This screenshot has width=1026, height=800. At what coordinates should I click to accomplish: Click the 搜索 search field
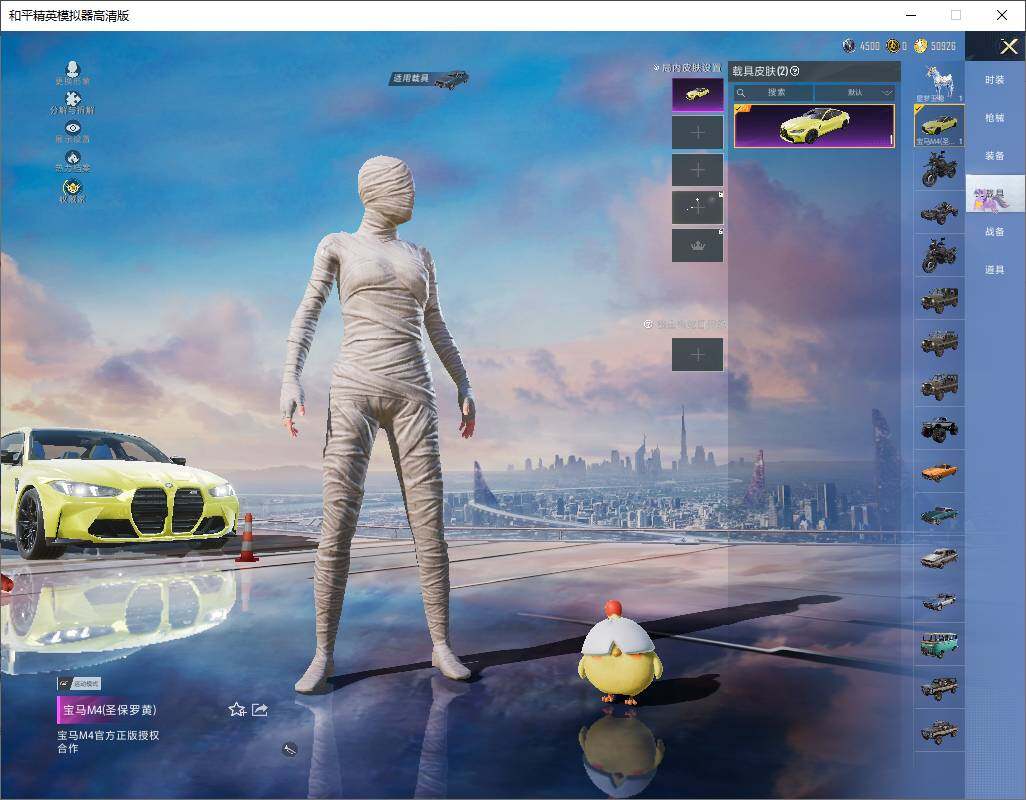pos(773,92)
